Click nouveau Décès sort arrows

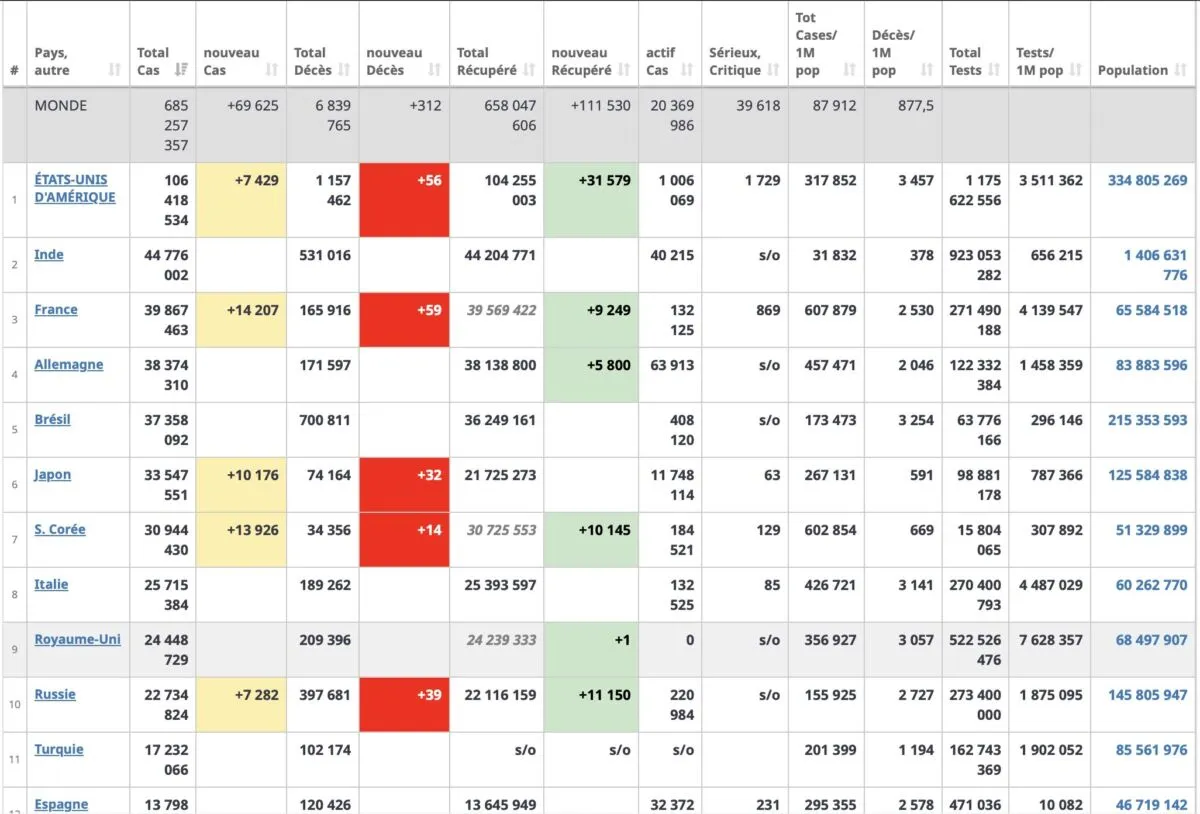[x=435, y=70]
